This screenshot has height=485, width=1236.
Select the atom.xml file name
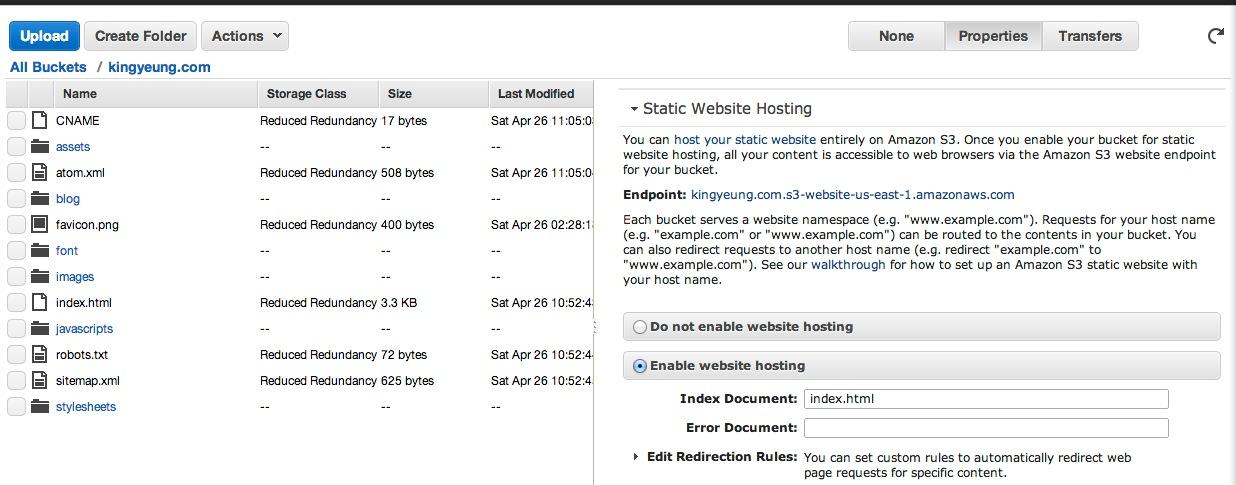click(x=80, y=173)
